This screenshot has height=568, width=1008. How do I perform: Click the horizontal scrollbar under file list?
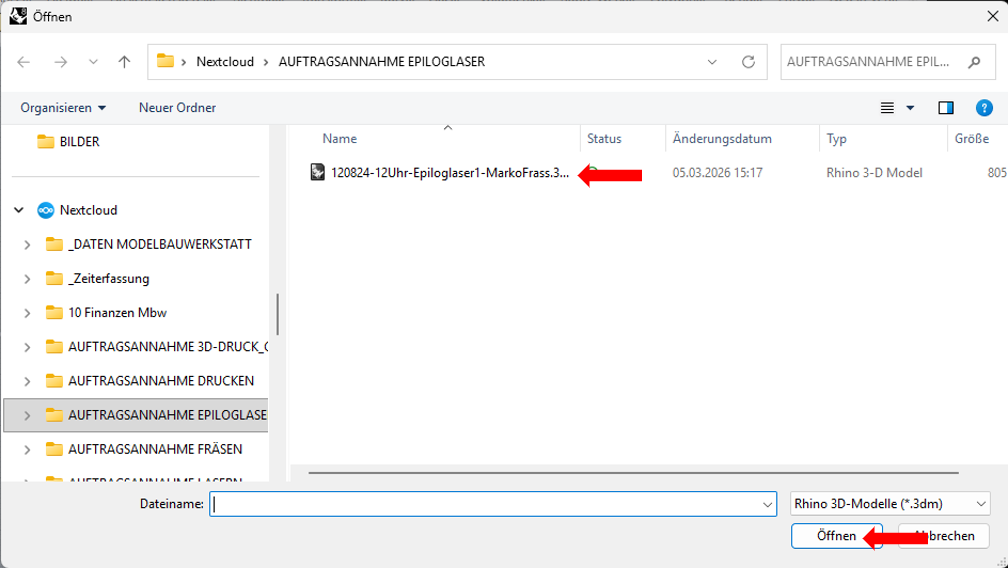[633, 471]
